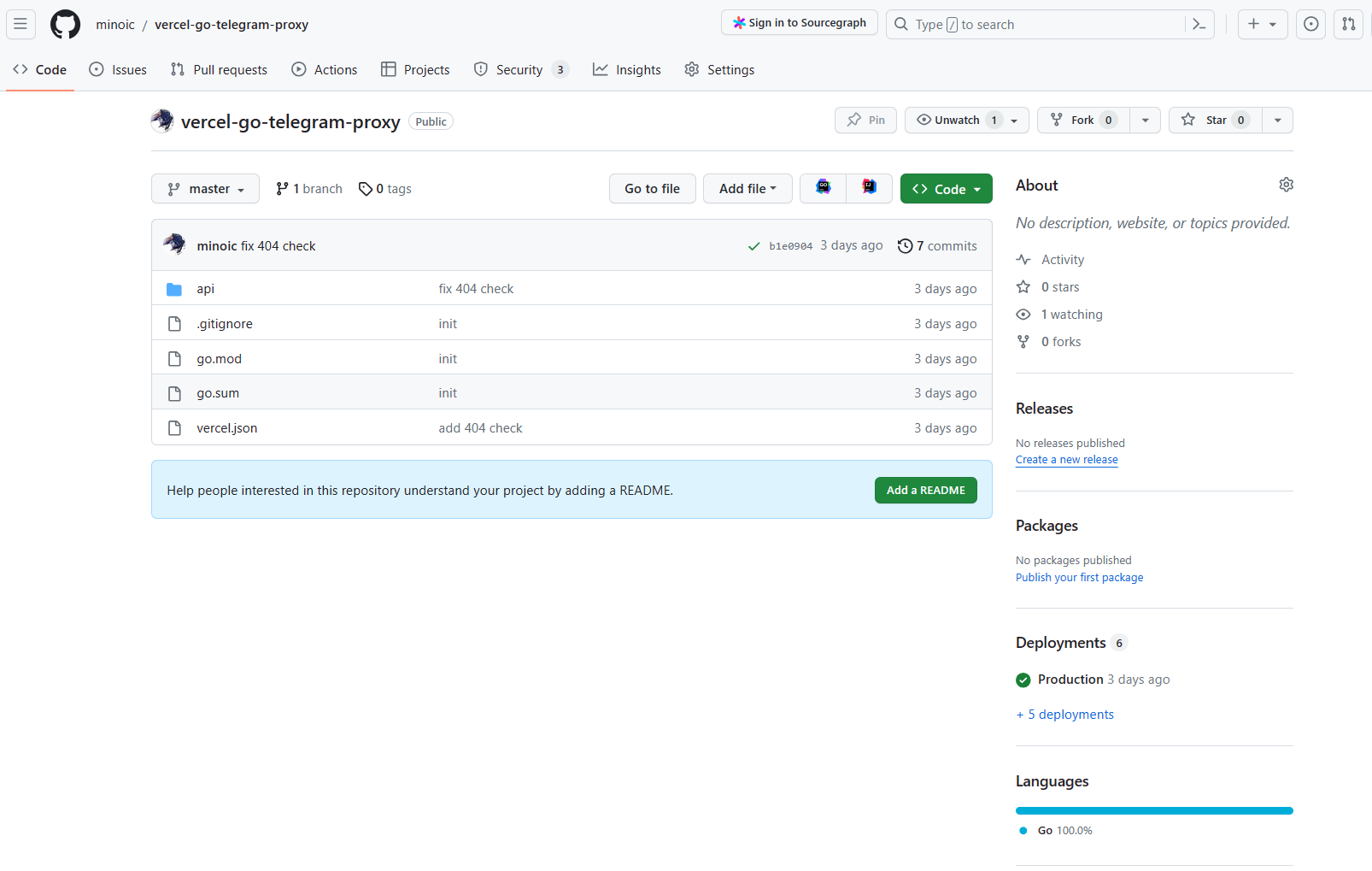Open the Deployments heading link

(x=1072, y=643)
